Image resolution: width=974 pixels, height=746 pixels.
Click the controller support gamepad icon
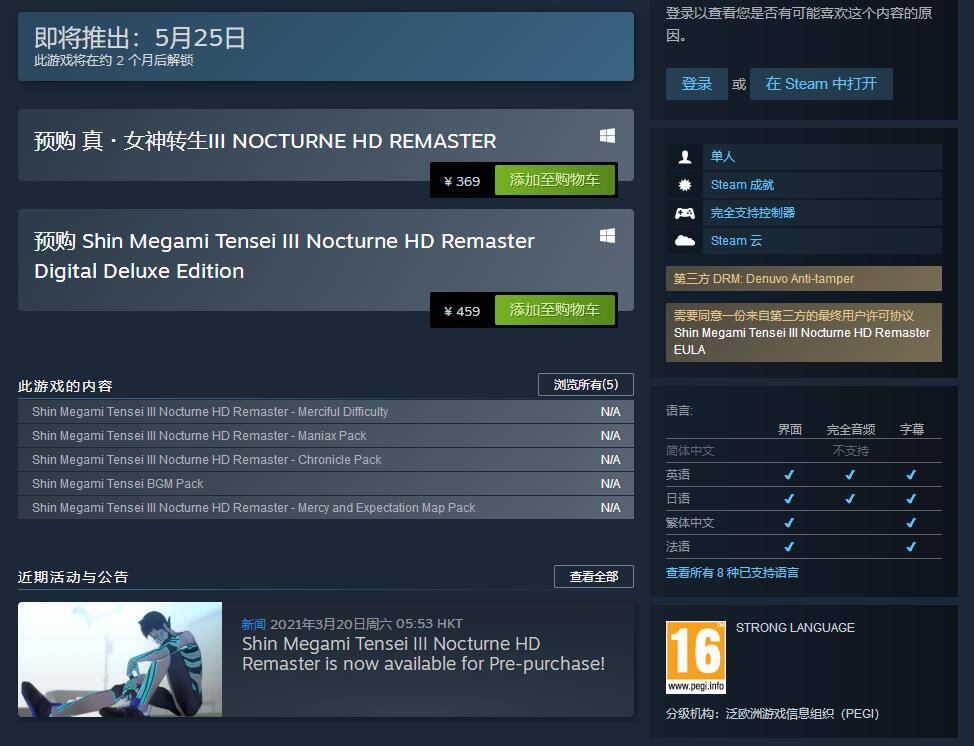point(685,213)
